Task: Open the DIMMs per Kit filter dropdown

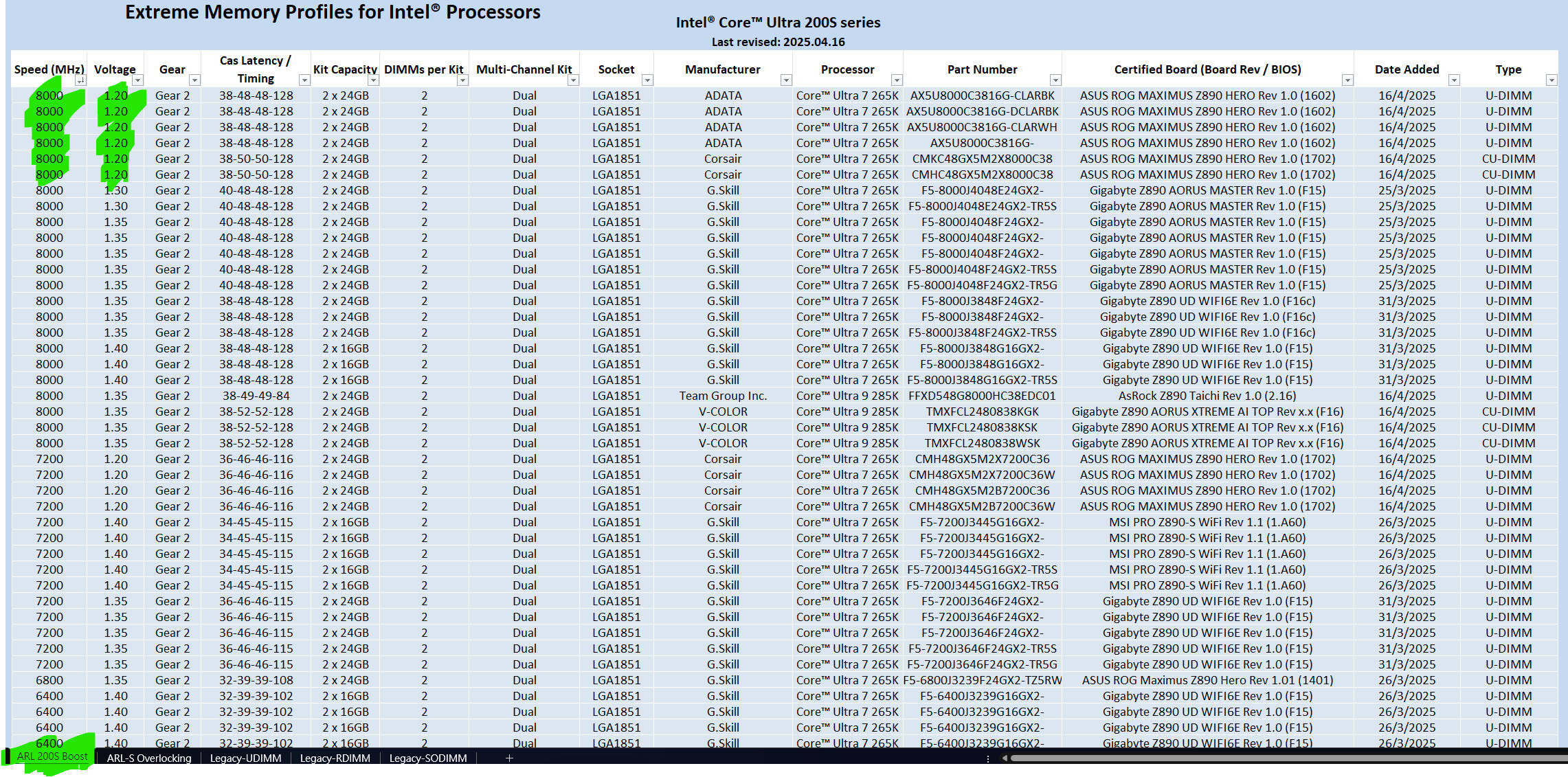Action: [x=462, y=81]
